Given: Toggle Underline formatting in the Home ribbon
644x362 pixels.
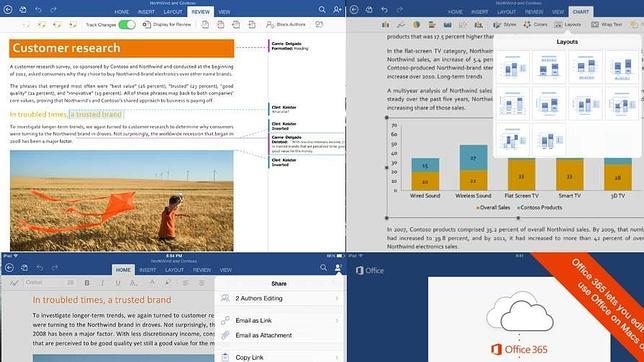Looking at the screenshot, I should tap(118, 283).
